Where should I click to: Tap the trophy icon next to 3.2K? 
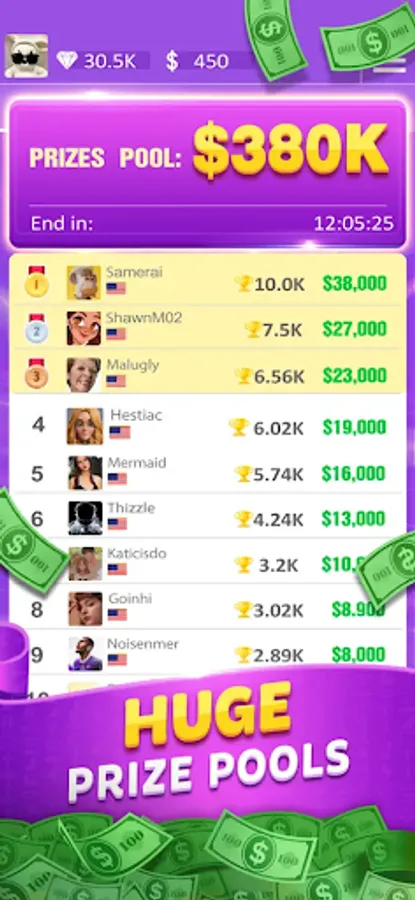coord(244,565)
